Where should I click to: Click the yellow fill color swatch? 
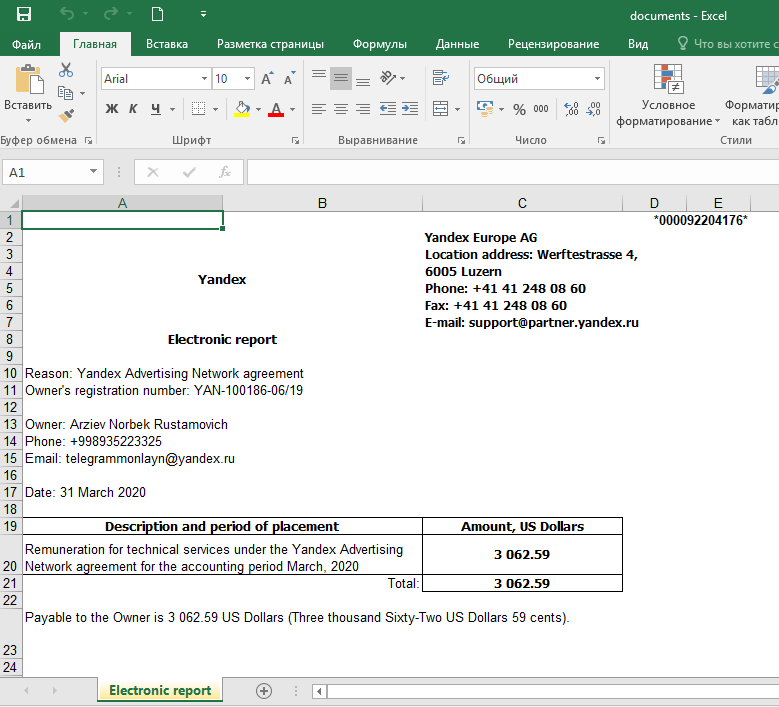[242, 109]
